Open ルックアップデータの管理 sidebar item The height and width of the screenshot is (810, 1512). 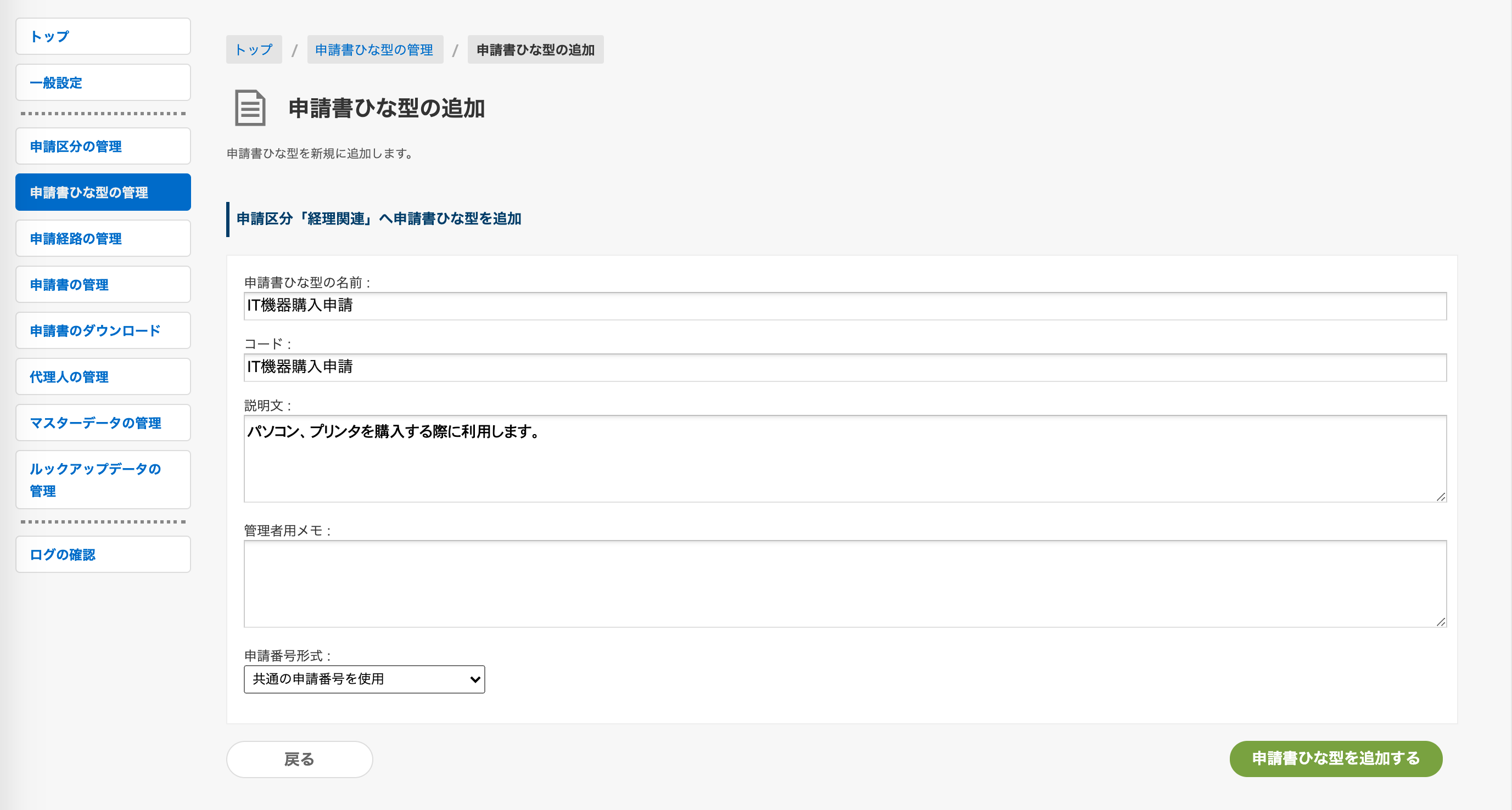[103, 480]
